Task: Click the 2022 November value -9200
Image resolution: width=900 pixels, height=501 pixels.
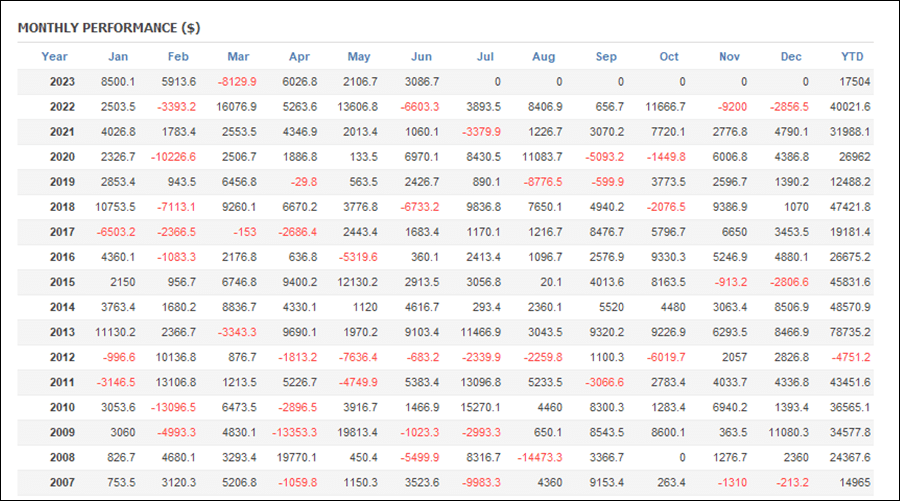Action: click(x=732, y=107)
